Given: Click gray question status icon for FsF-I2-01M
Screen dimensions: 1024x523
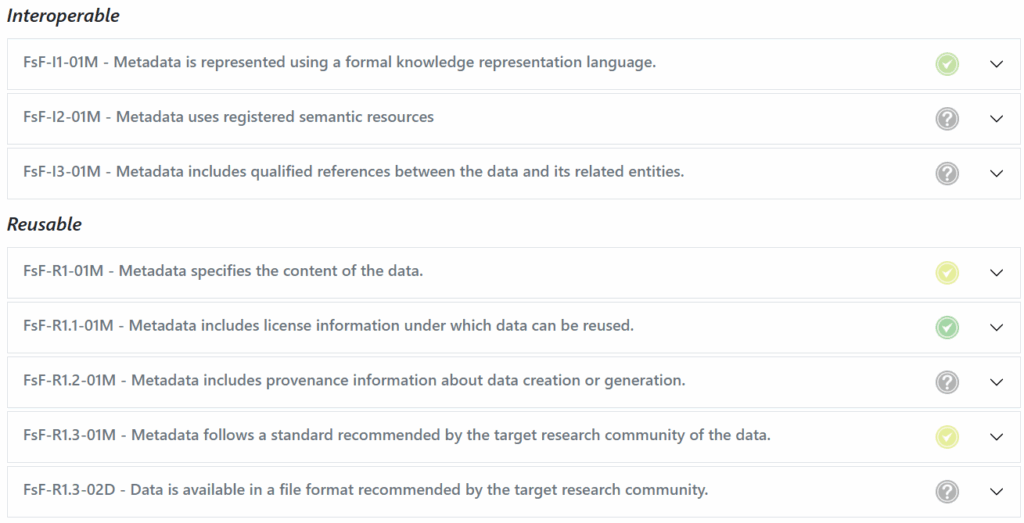Looking at the screenshot, I should (x=947, y=119).
